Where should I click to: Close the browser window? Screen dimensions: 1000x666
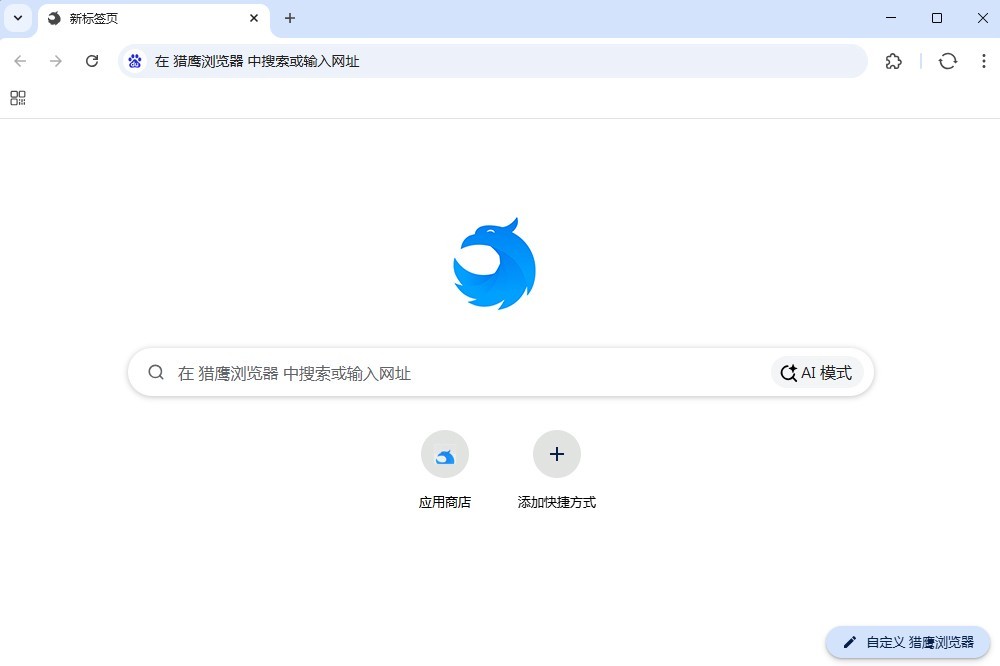click(983, 18)
